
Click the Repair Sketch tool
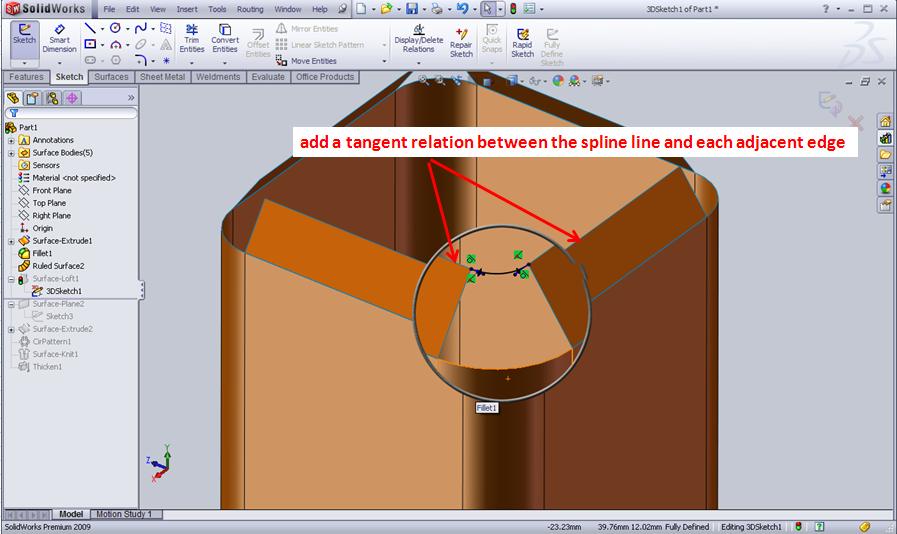pos(461,43)
